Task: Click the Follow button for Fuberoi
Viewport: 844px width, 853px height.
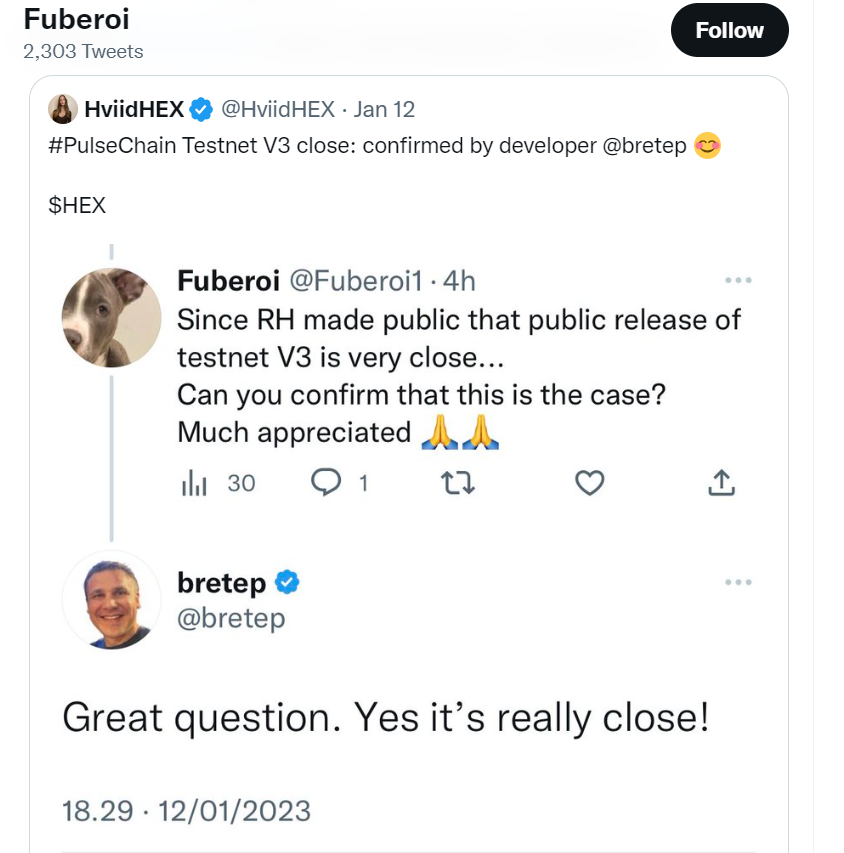Action: coord(729,30)
